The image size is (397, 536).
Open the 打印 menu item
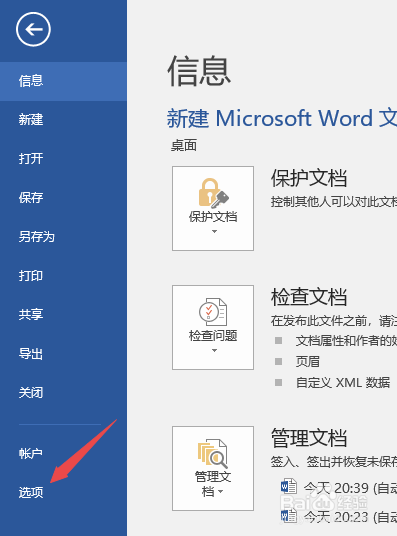coord(63,276)
